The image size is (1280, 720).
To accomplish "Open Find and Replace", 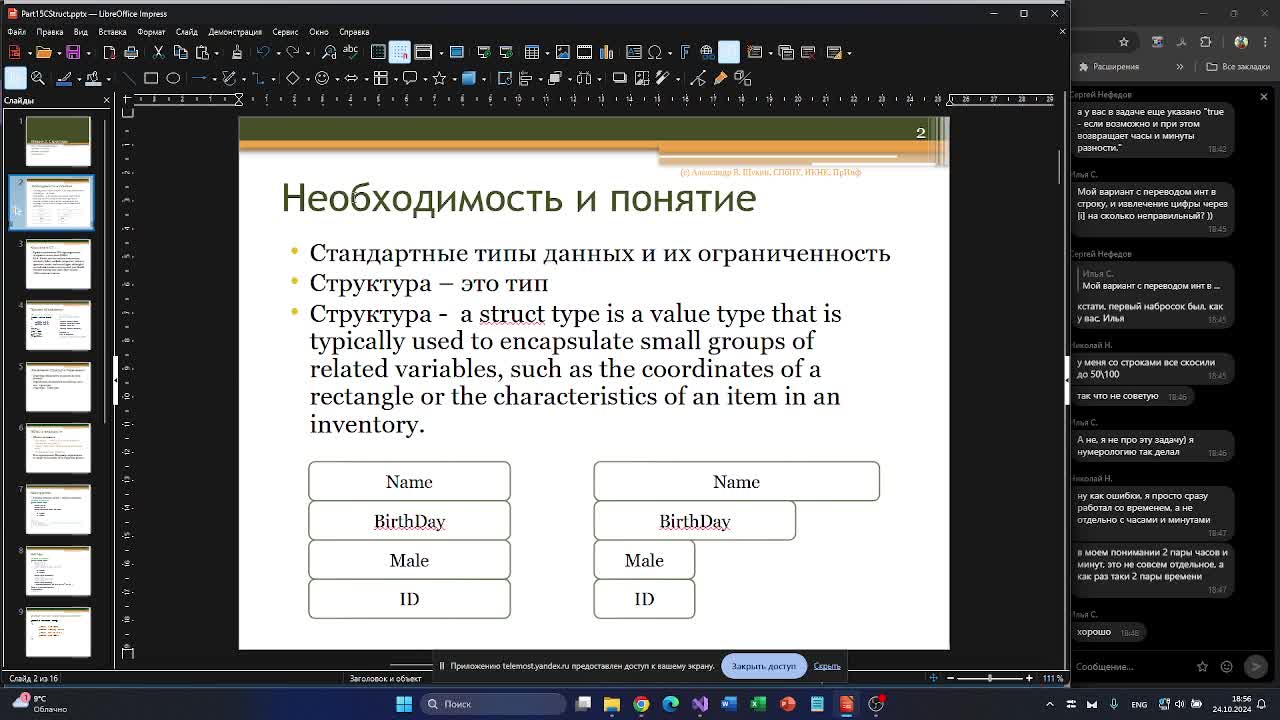I will 328,52.
